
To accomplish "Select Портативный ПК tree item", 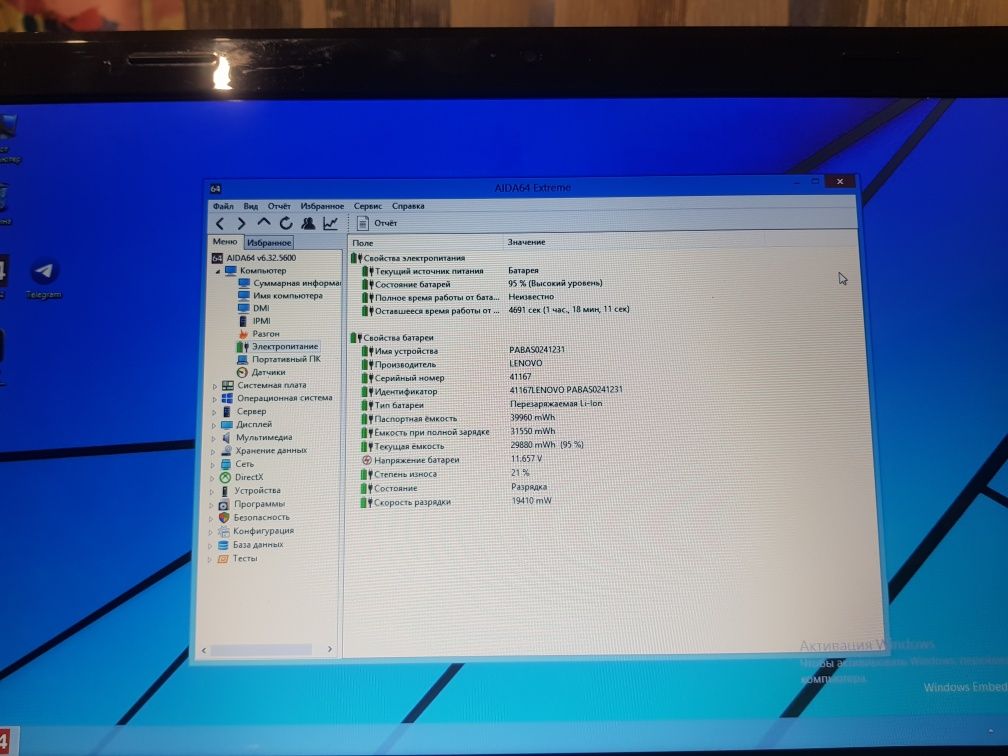I will pos(278,359).
